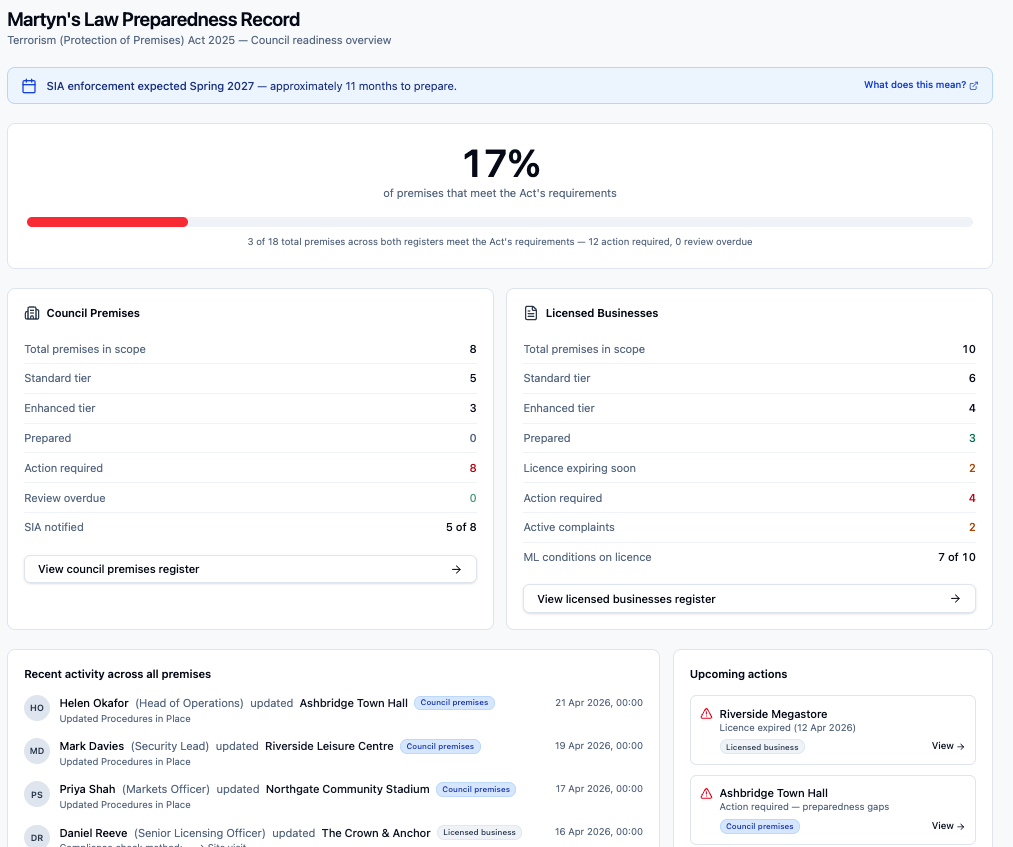Screen dimensions: 1013x847
Task: Click the Licensed business tag beside The Crown & Anchor
Action: click(x=479, y=832)
